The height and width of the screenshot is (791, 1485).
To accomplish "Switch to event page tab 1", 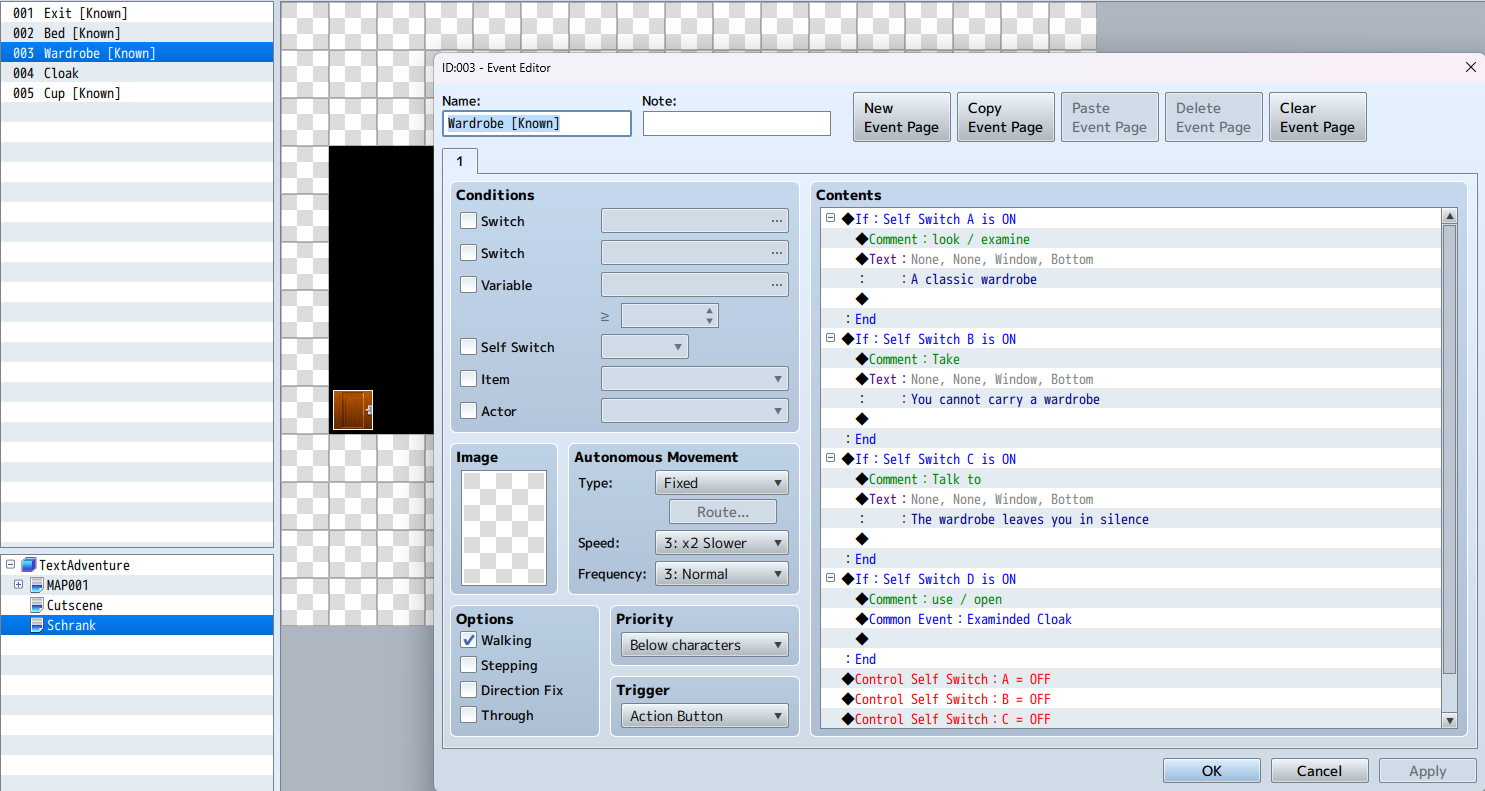I will click(460, 161).
